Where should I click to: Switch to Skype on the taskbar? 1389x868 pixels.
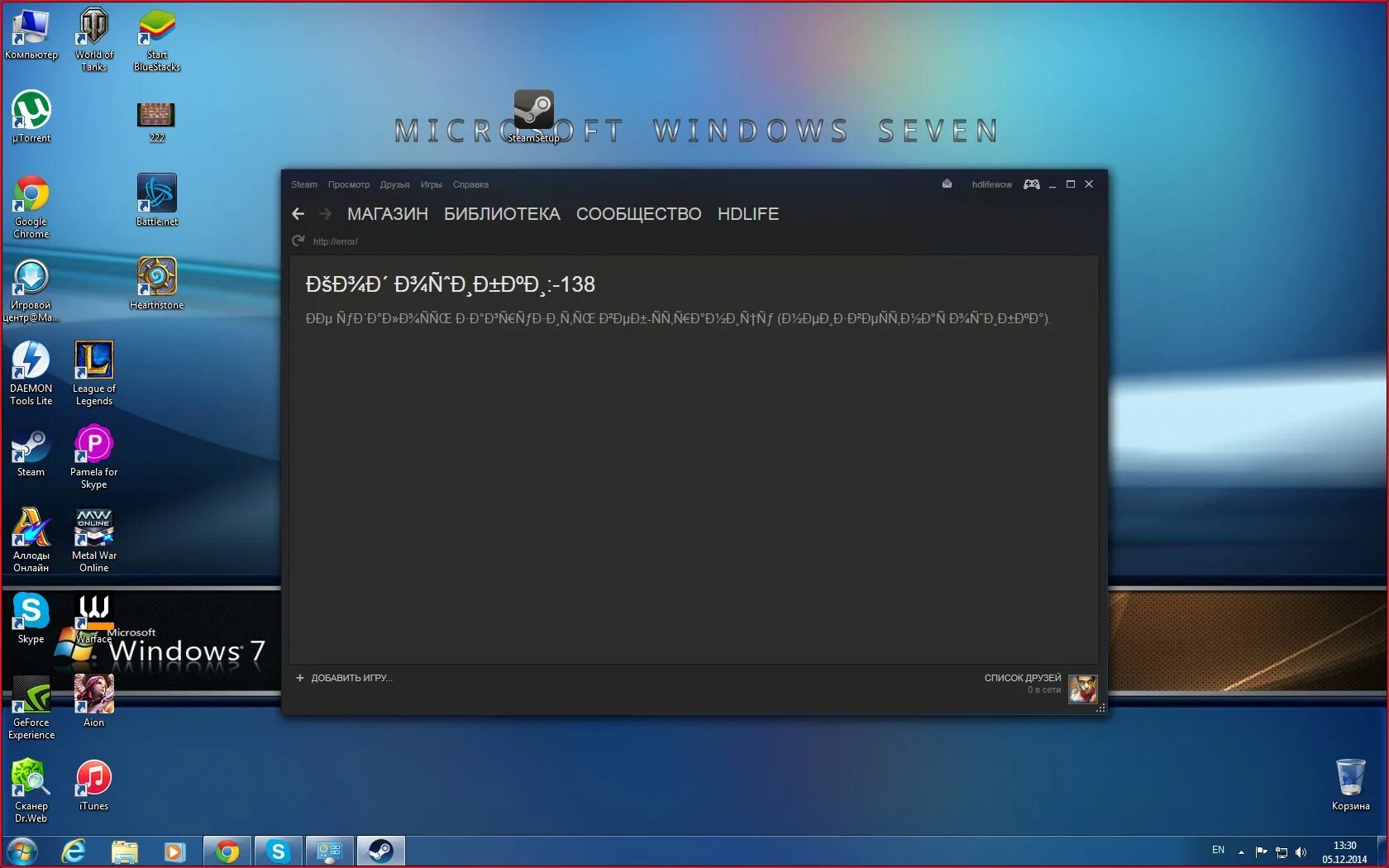(x=278, y=851)
